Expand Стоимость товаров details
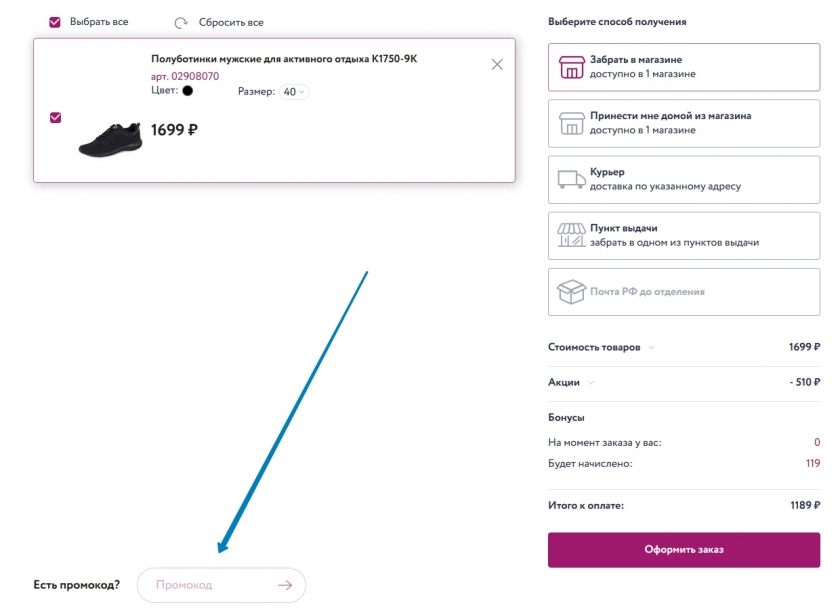This screenshot has height=613, width=840. 652,348
